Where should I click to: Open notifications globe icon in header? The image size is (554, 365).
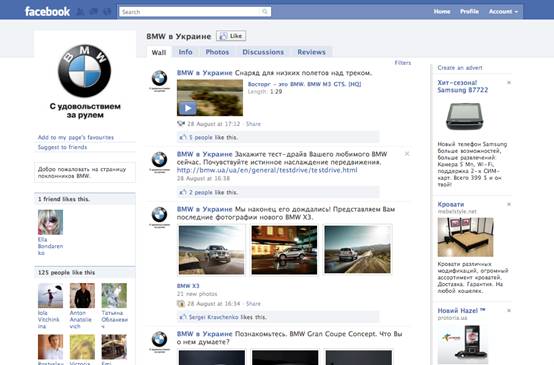(107, 12)
